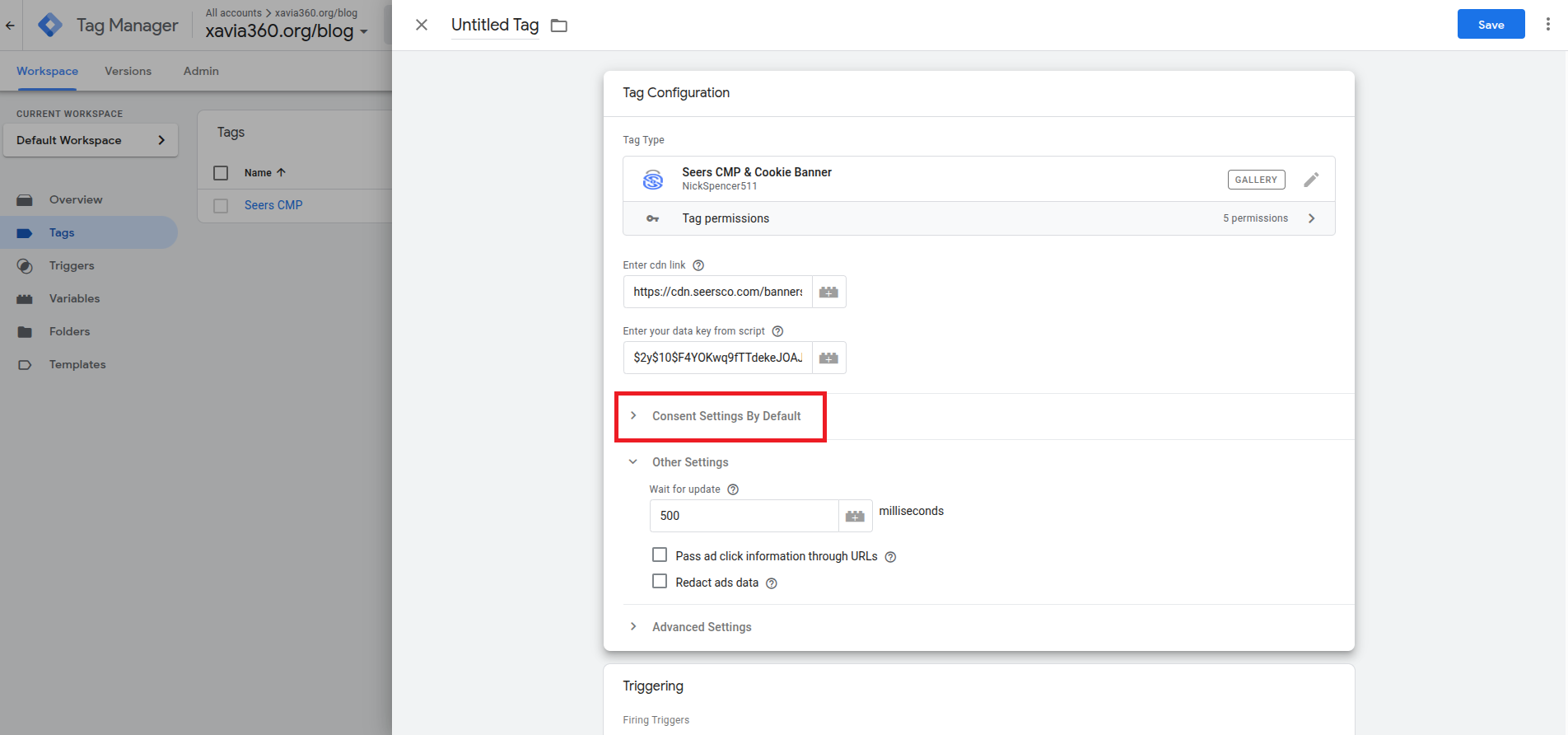The height and width of the screenshot is (735, 1568).
Task: Open the folder icon beside Untitled Tag
Action: 559,26
